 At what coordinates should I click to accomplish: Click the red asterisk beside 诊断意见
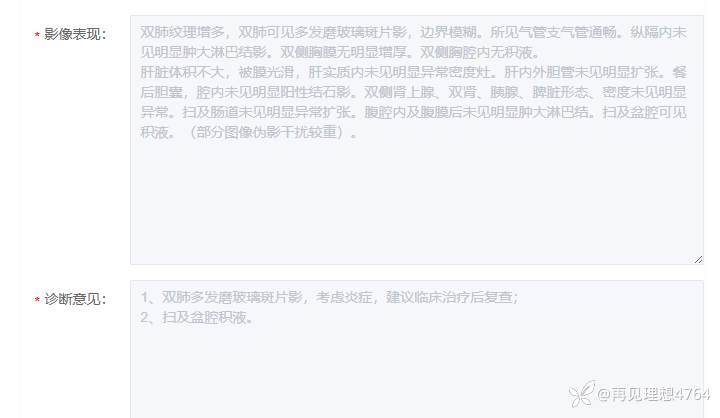(x=37, y=300)
